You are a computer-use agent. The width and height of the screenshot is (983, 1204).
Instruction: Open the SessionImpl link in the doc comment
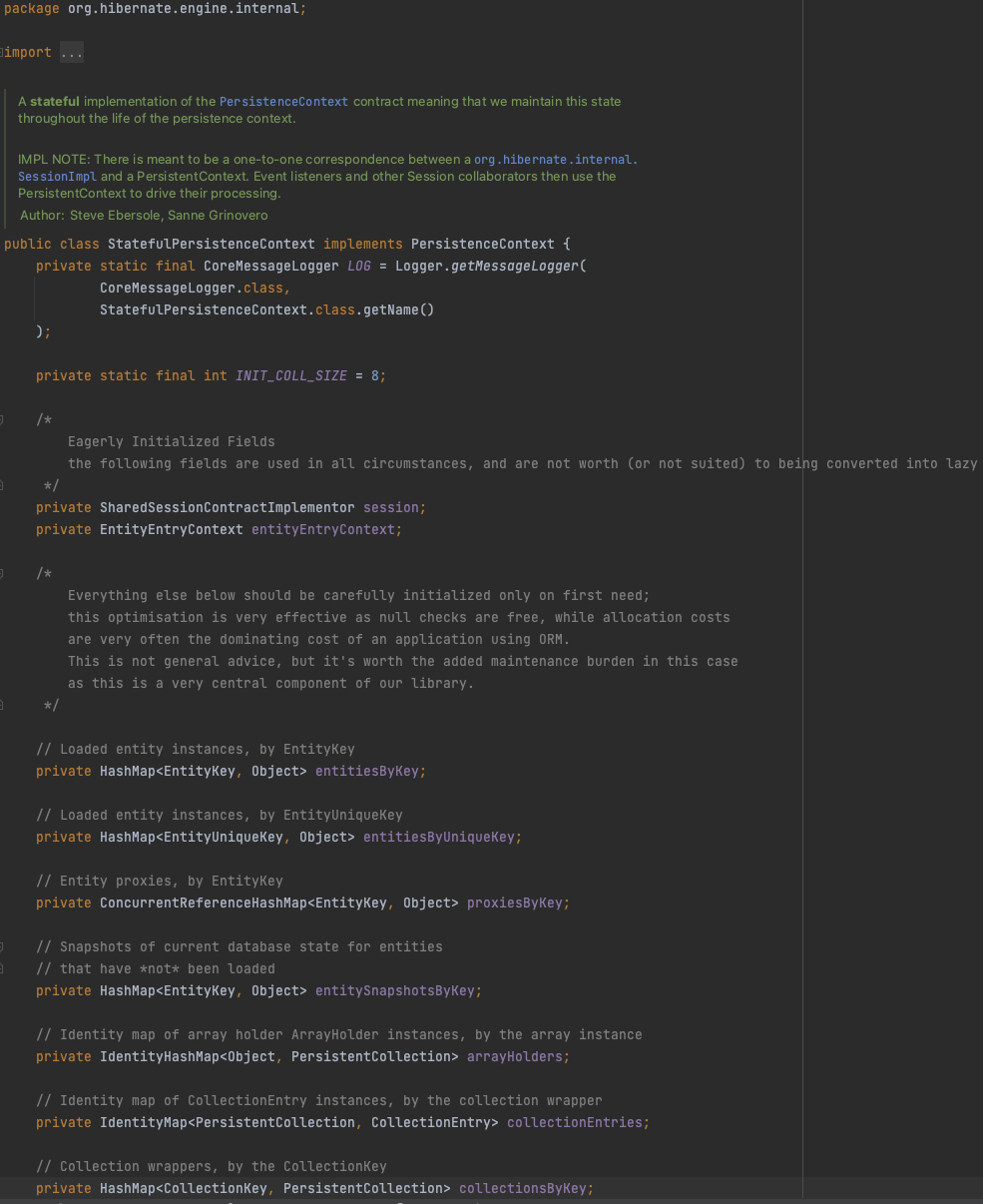point(57,177)
